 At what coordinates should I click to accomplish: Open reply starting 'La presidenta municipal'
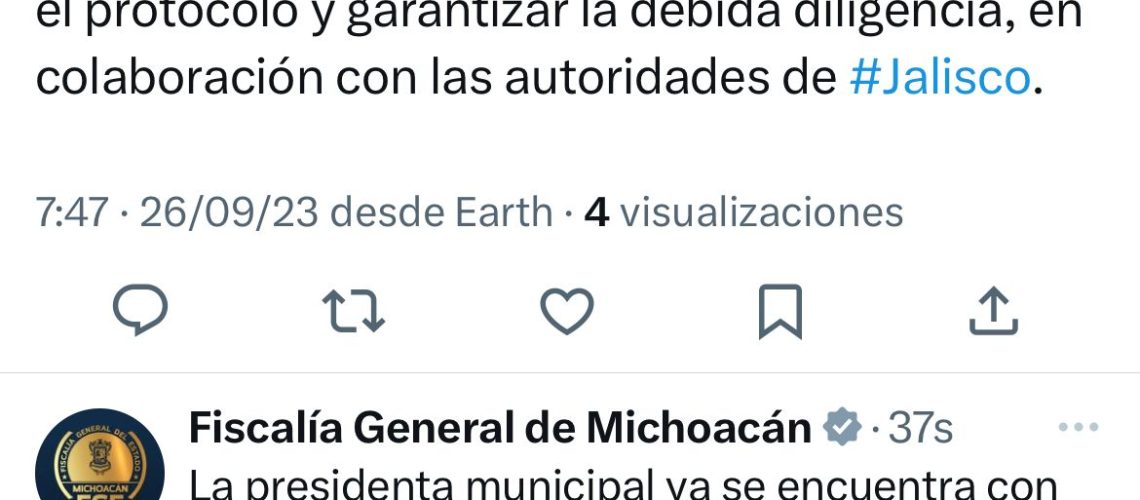(x=622, y=485)
